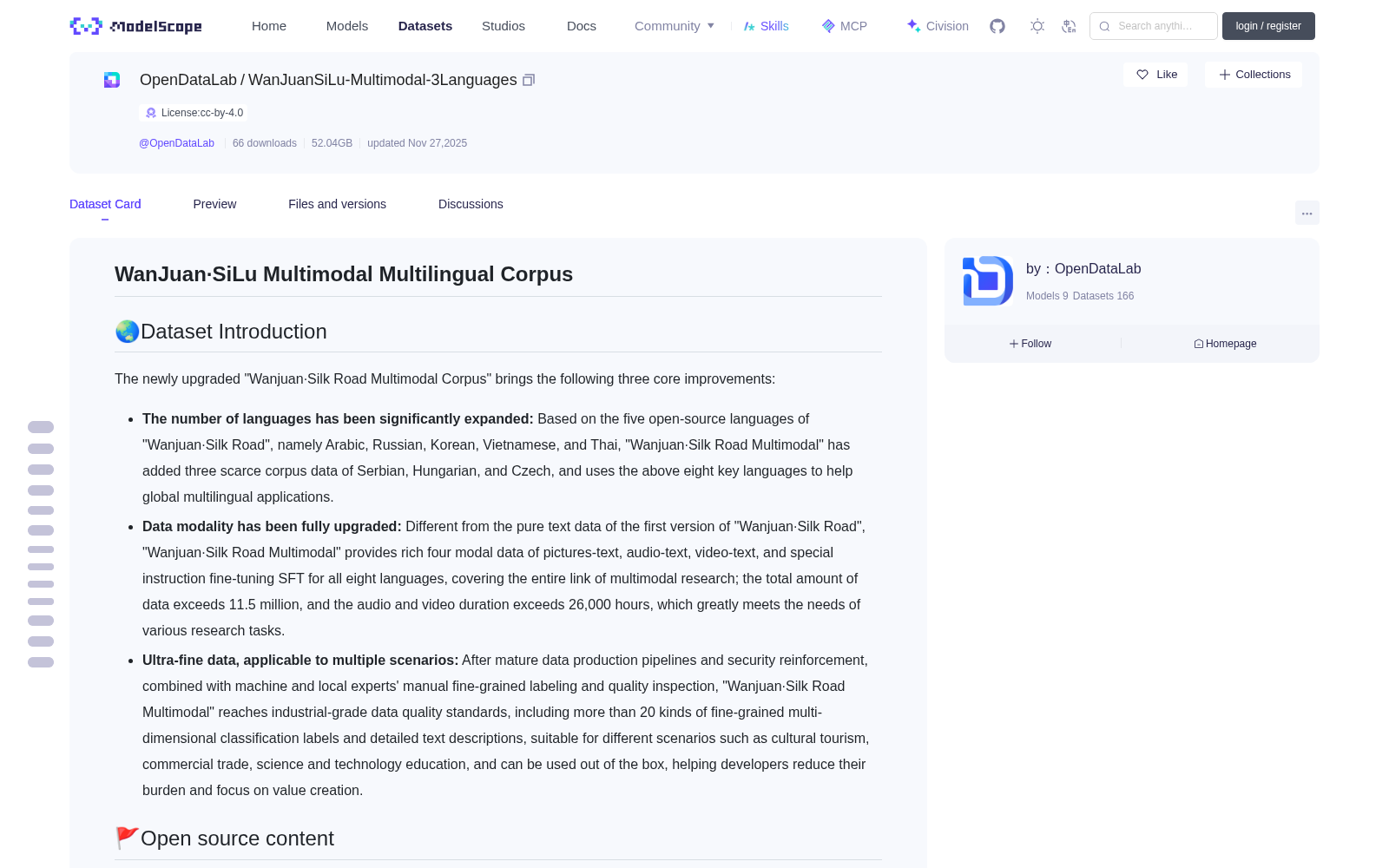Click the Open source content heading
Screen dimensions: 1389x868
click(x=237, y=838)
